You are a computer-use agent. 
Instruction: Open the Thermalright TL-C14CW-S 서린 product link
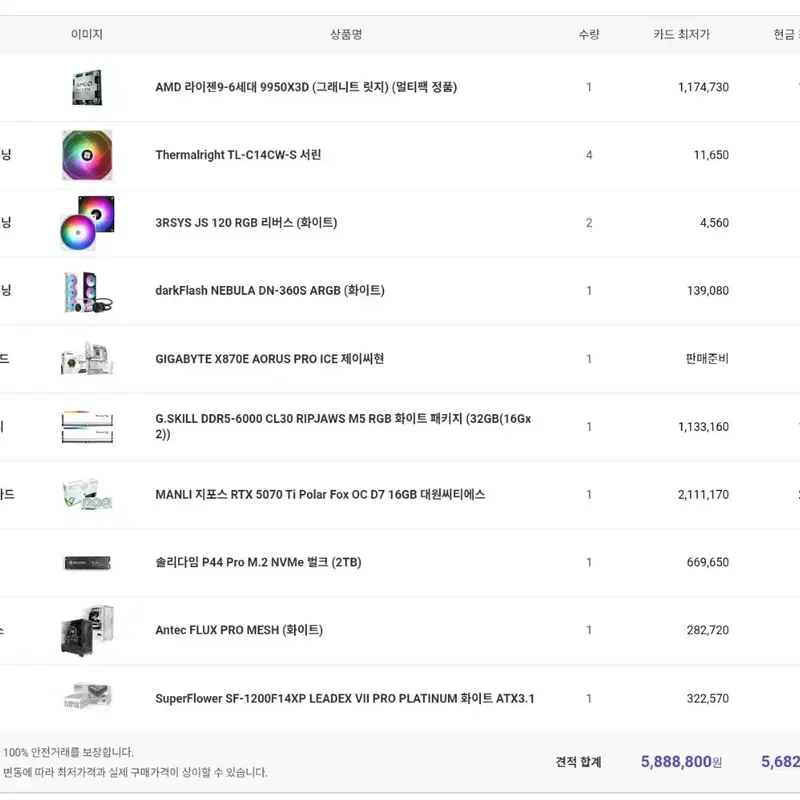(x=238, y=155)
